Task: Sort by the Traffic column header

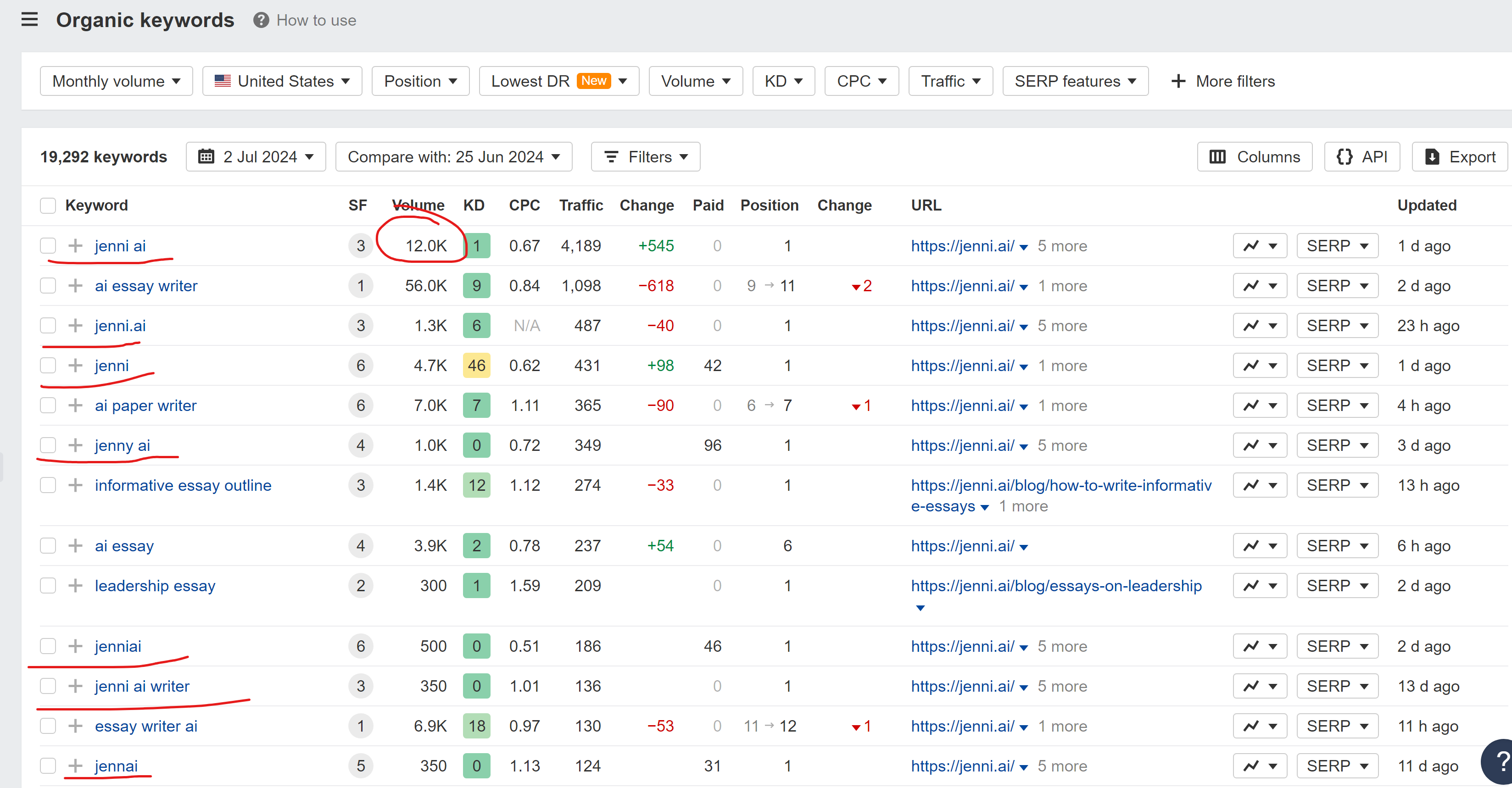Action: tap(581, 205)
